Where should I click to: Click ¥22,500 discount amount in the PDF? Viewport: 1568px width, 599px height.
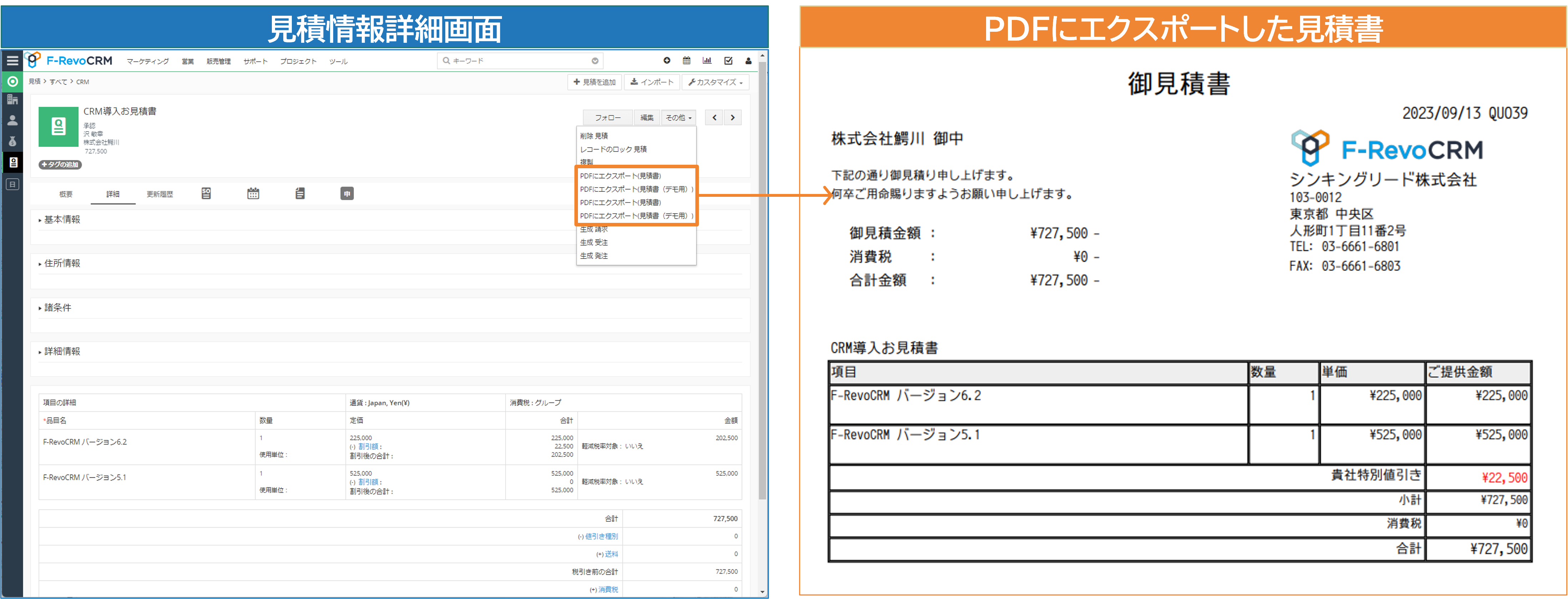coord(1504,478)
